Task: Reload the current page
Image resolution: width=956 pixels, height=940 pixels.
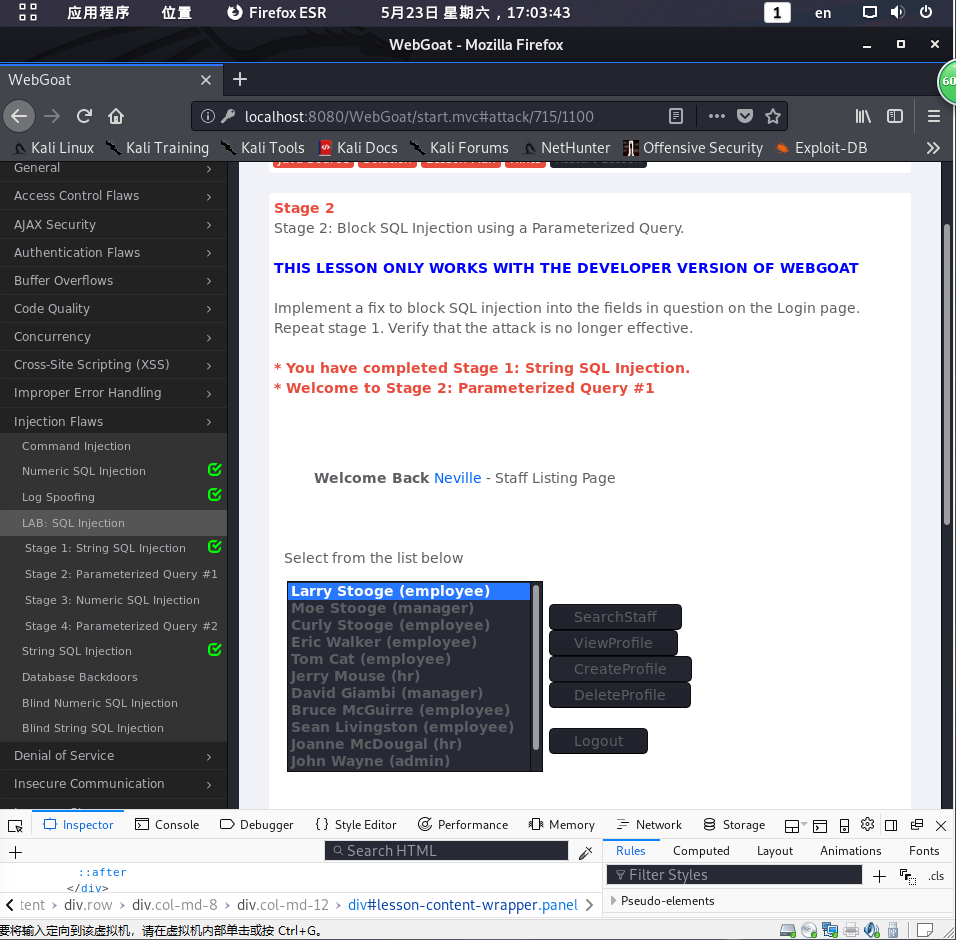Action: pyautogui.click(x=84, y=116)
